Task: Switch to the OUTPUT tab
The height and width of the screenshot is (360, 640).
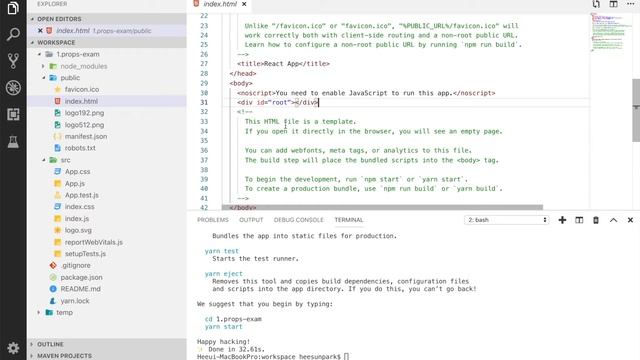Action: tap(251, 220)
